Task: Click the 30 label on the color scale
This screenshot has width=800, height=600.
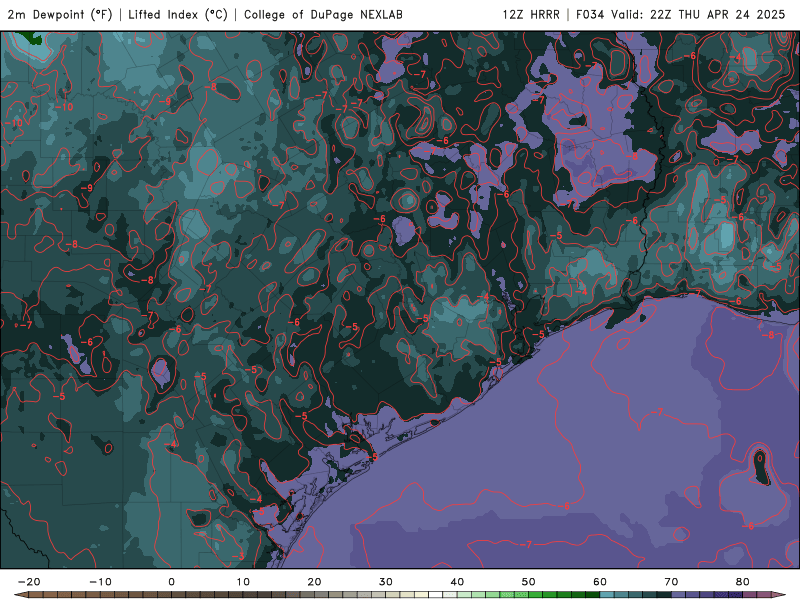Action: click(x=386, y=582)
